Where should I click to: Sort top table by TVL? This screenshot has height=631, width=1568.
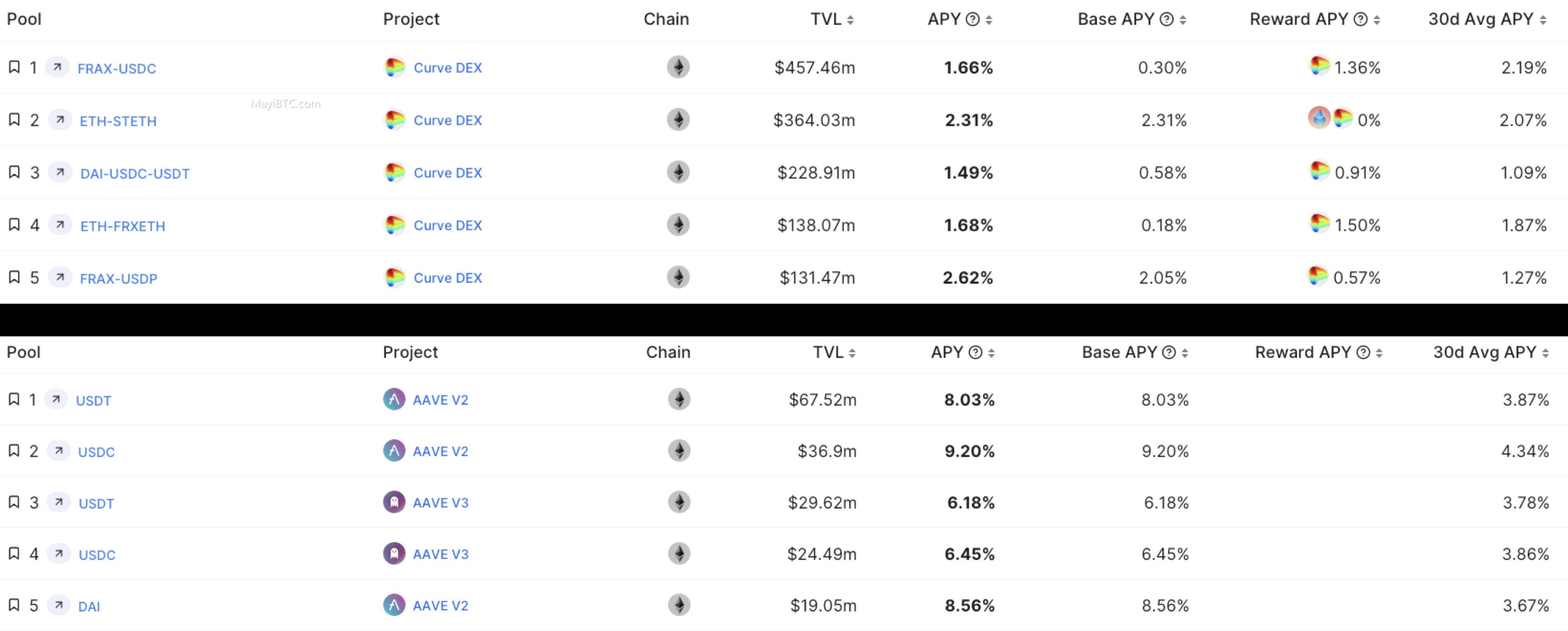point(850,20)
